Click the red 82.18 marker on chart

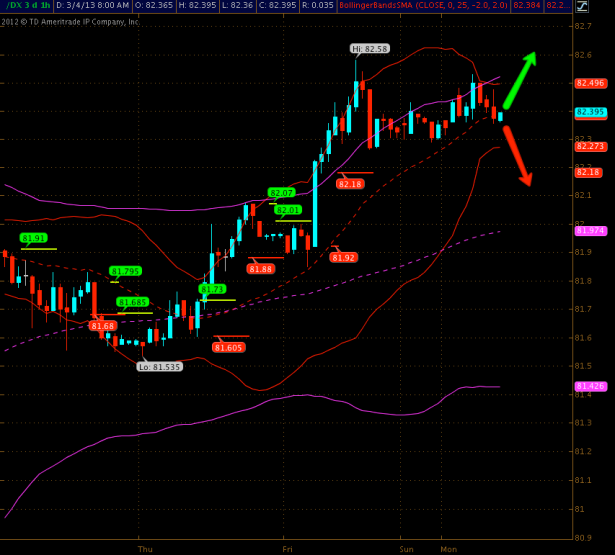click(x=350, y=183)
